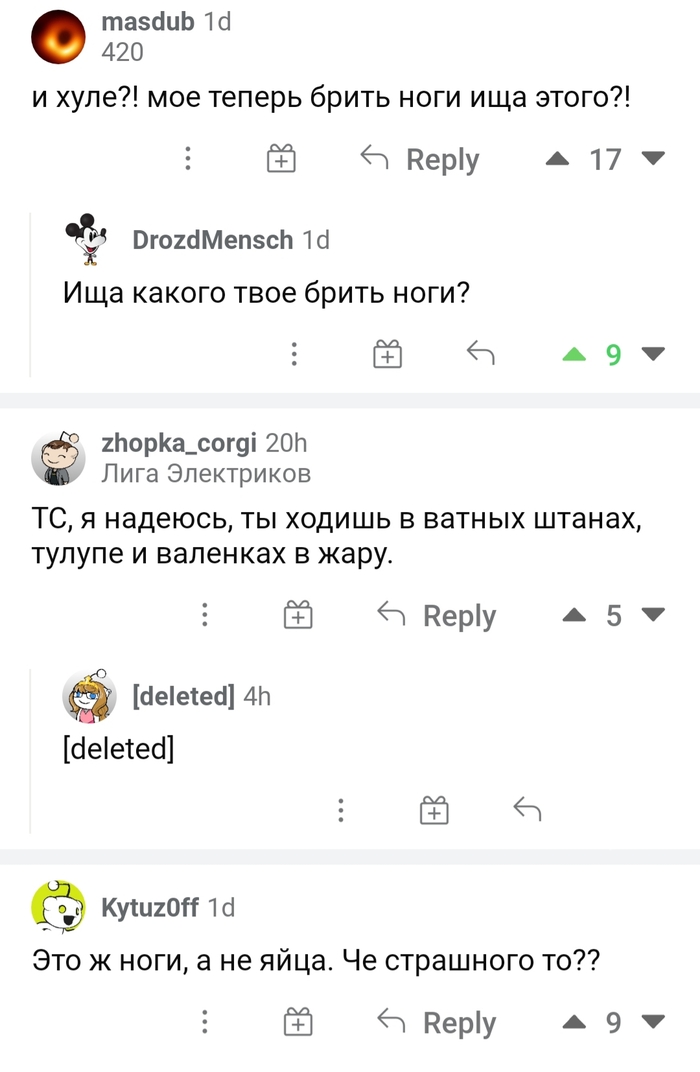Reply to Kytuz0ff's comment
This screenshot has width=700, height=1072.
point(437,1022)
